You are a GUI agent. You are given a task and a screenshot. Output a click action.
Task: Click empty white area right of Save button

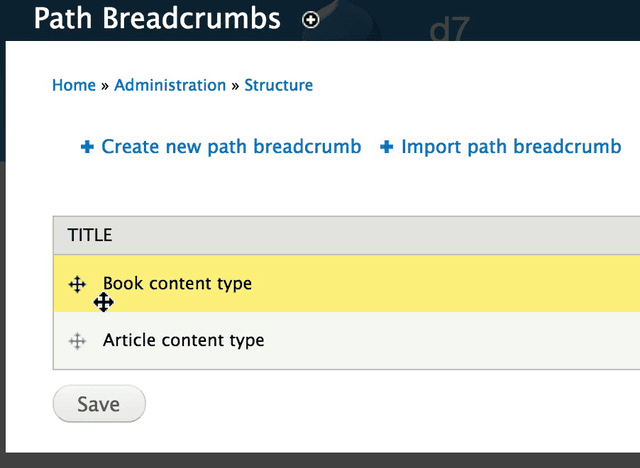click(350, 404)
